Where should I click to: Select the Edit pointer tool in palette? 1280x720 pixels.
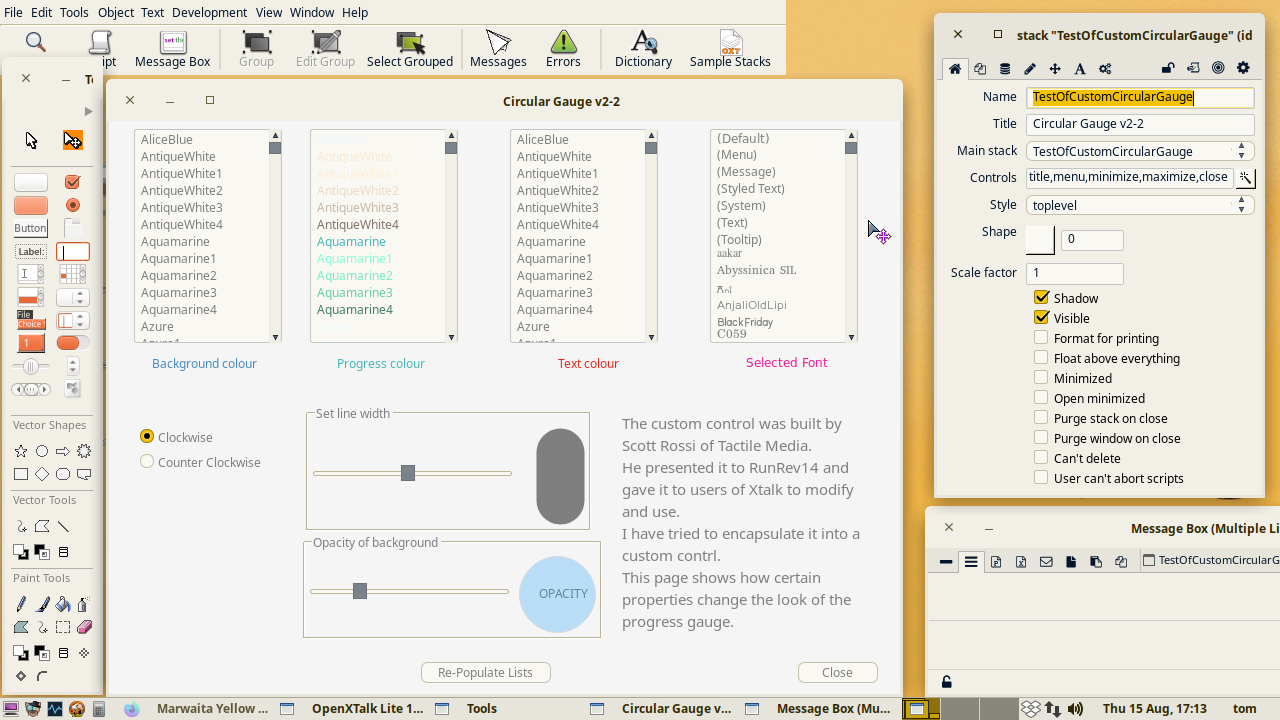(x=73, y=140)
